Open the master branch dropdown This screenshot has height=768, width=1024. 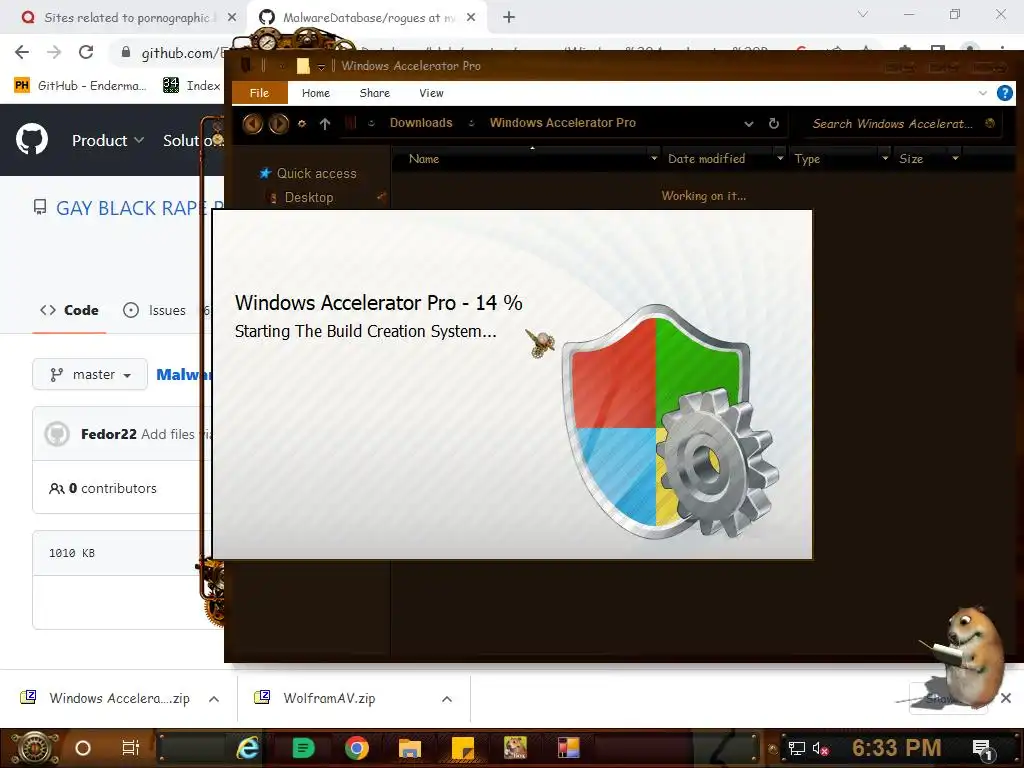click(x=90, y=375)
